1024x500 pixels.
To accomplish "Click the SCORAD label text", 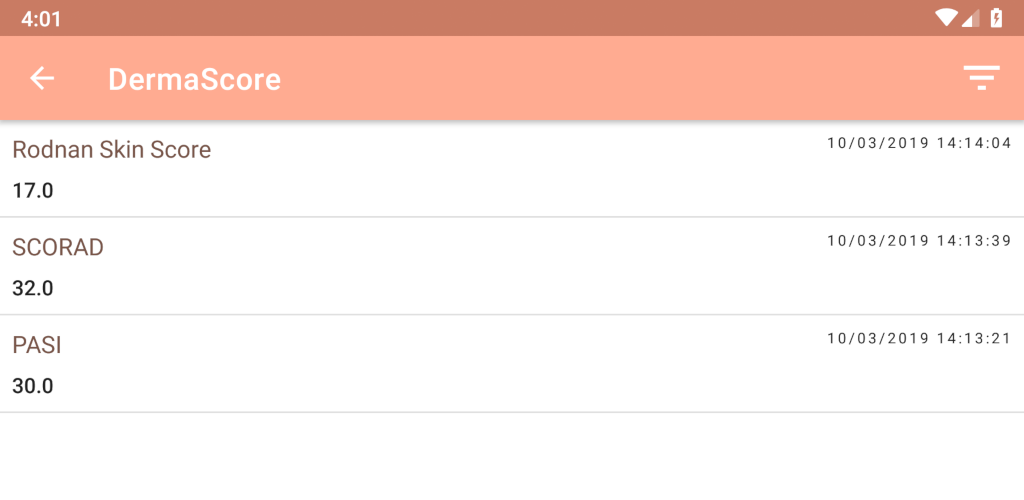I will 58,247.
